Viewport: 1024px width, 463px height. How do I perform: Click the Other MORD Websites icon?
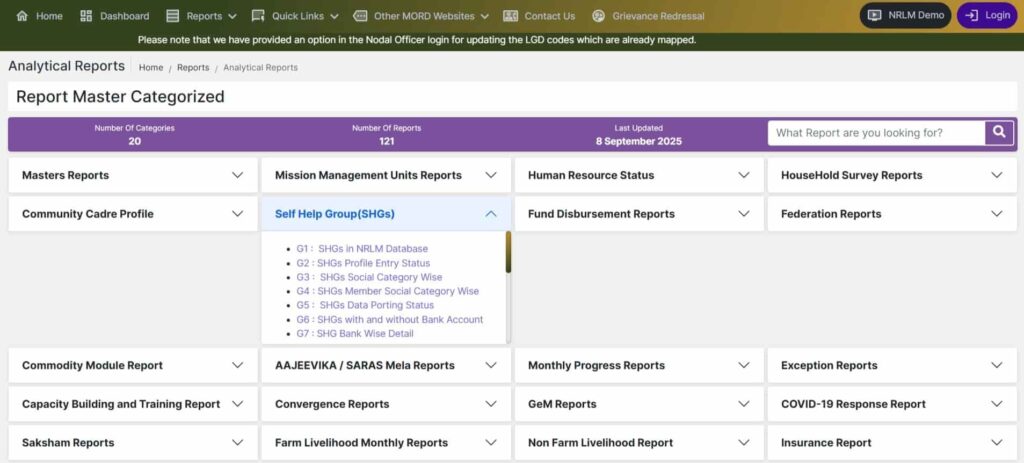click(360, 16)
